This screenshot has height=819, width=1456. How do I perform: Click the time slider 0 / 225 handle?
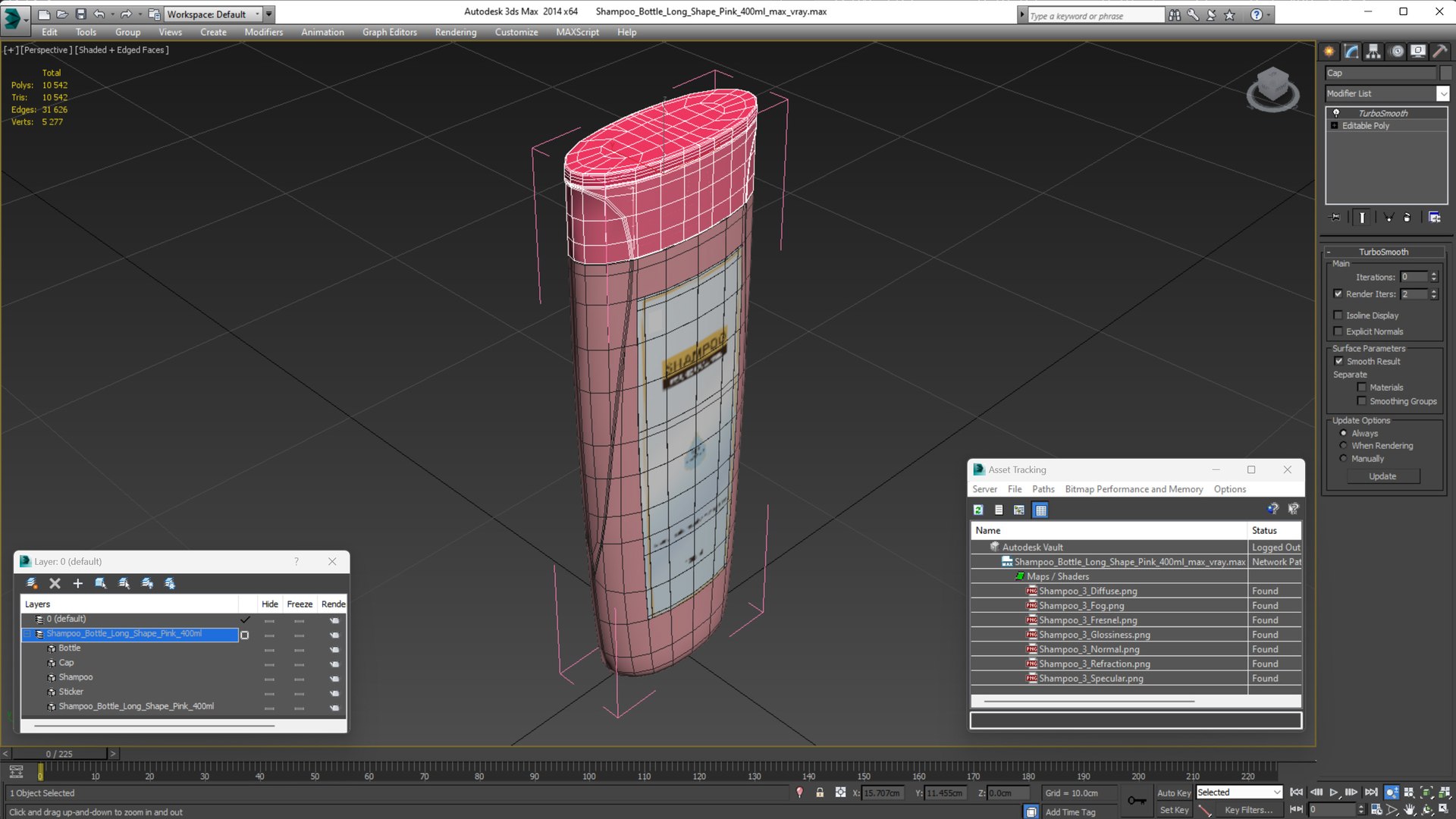(59, 754)
